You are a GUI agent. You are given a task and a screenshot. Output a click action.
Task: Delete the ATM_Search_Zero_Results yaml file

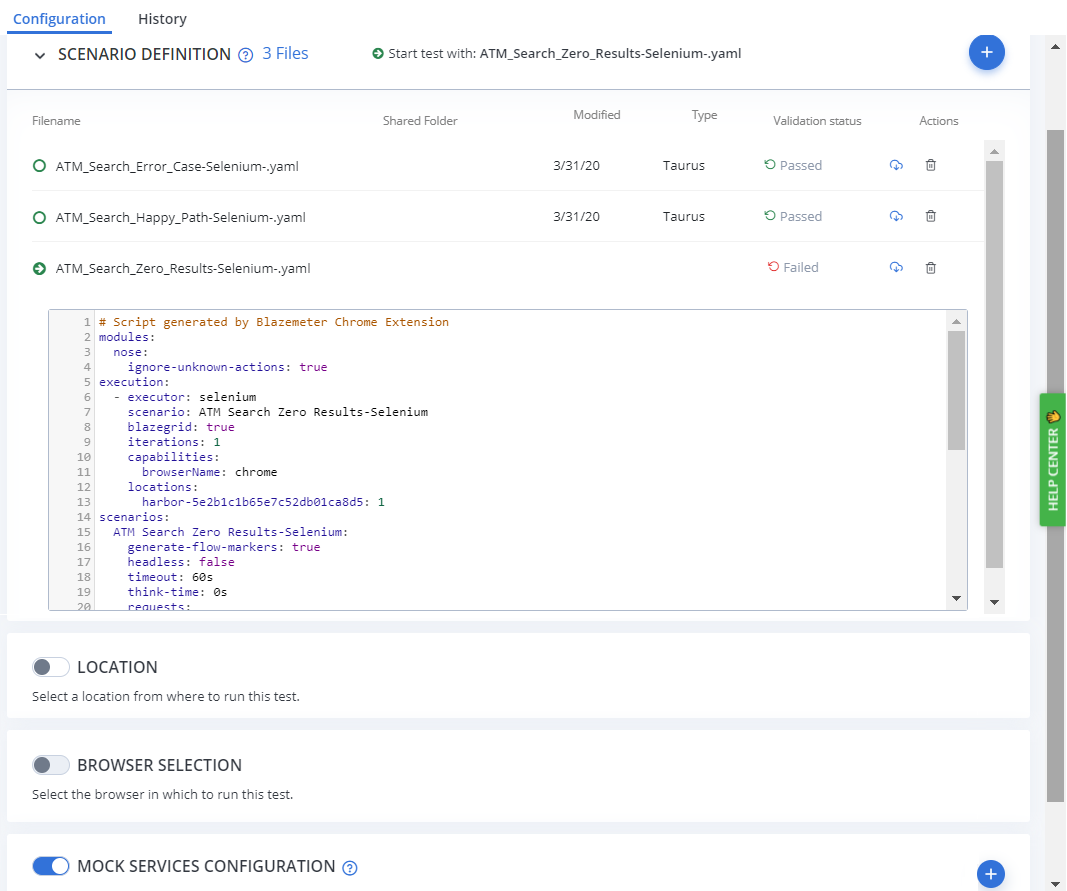(x=931, y=268)
